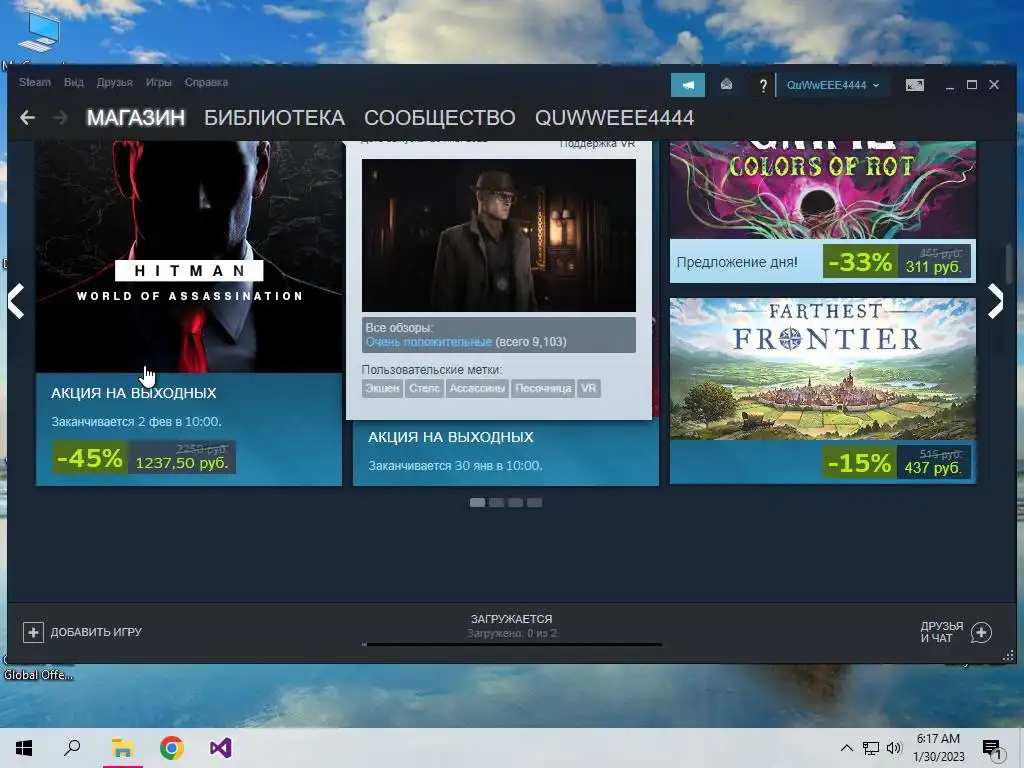Click the -45% 1237,50 руб. price
Image resolution: width=1024 pixels, height=768 pixels.
[x=144, y=457]
